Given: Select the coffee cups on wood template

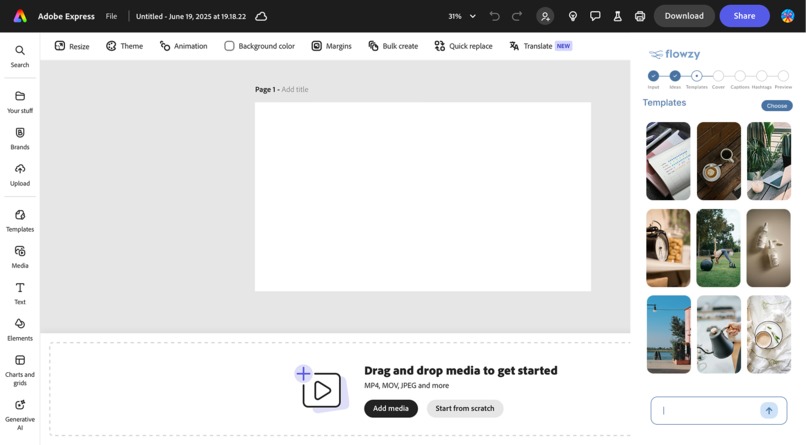Looking at the screenshot, I should pos(719,161).
